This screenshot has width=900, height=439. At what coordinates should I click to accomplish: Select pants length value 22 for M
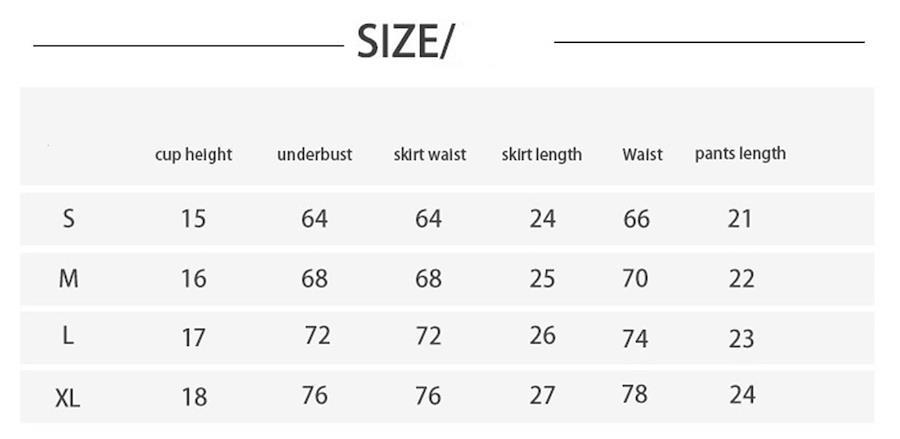[x=741, y=279]
